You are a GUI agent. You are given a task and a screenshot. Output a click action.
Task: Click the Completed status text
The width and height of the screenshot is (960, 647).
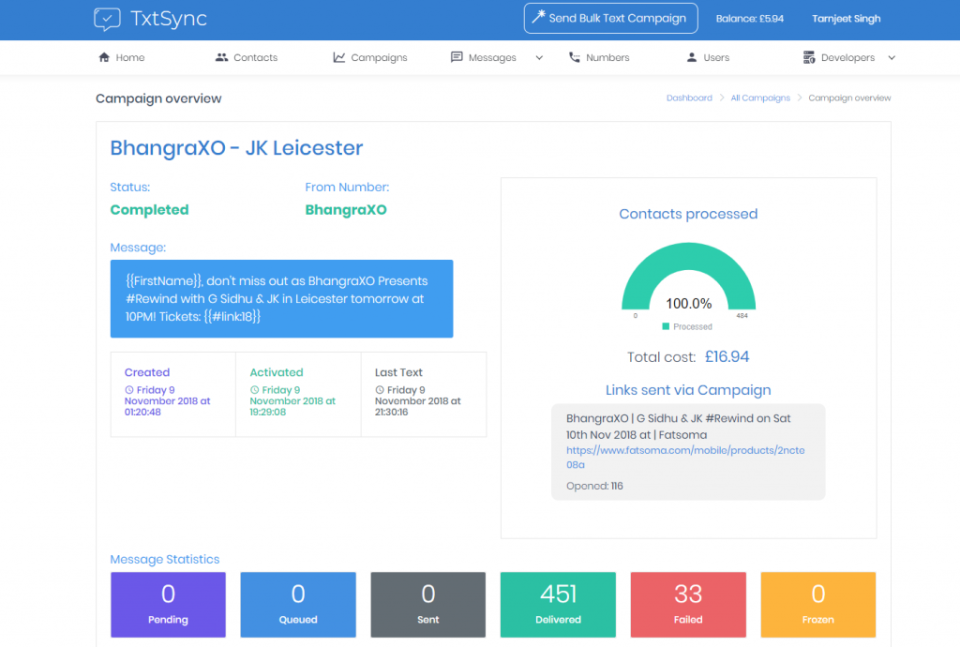[149, 210]
